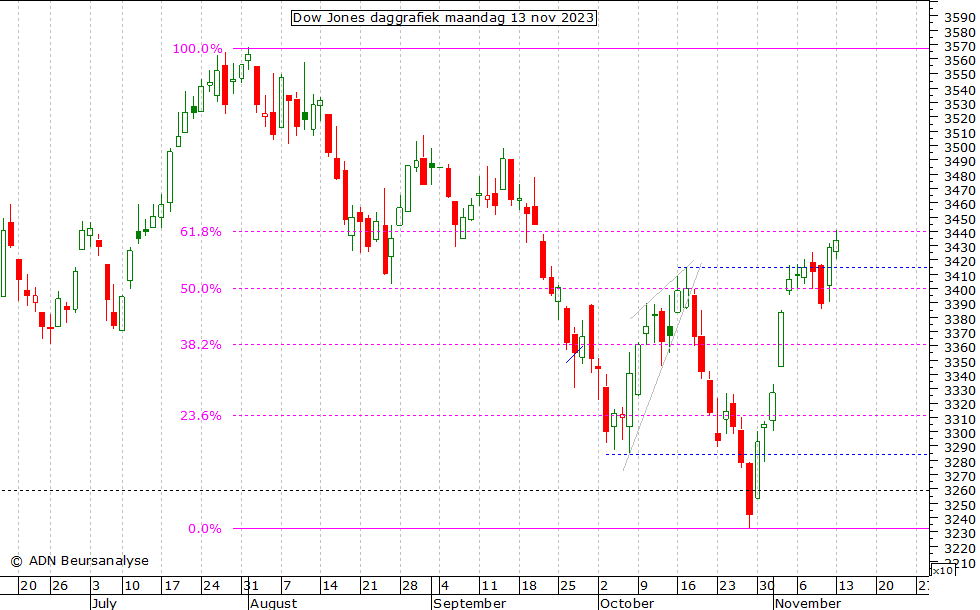Viewport: 980px width, 610px height.
Task: Select the blue dotted horizontal support line
Action: [x=760, y=454]
